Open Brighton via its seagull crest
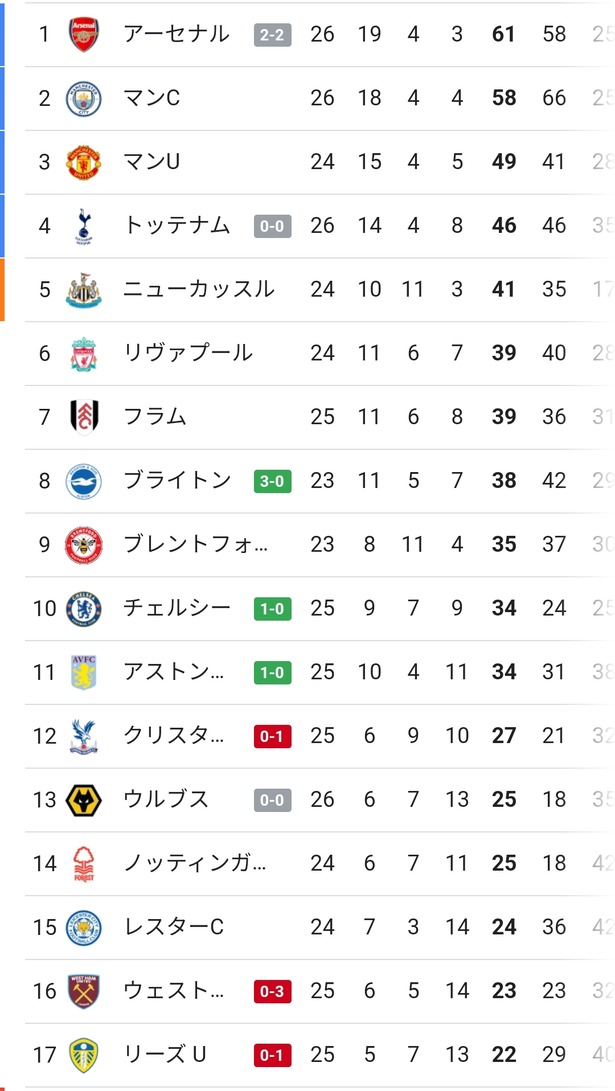 click(83, 480)
